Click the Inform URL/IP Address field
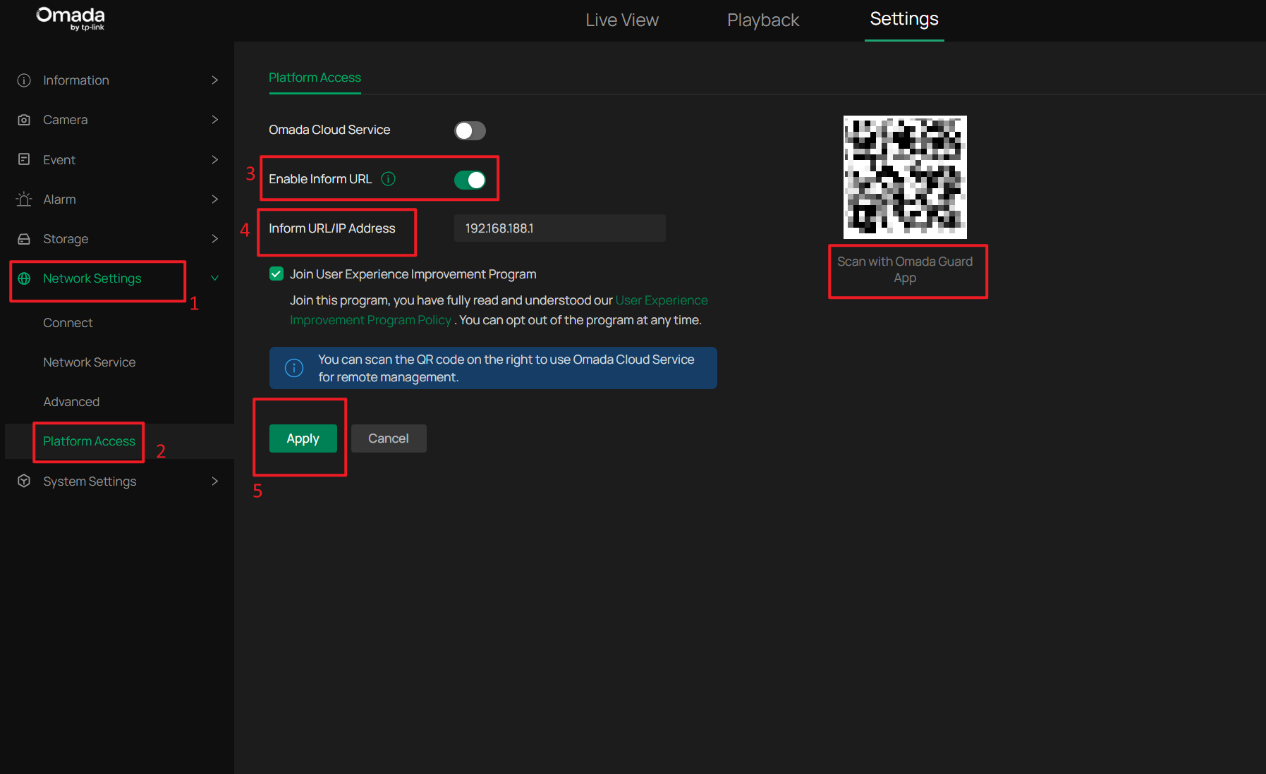Viewport: 1266px width, 774px height. tap(560, 228)
